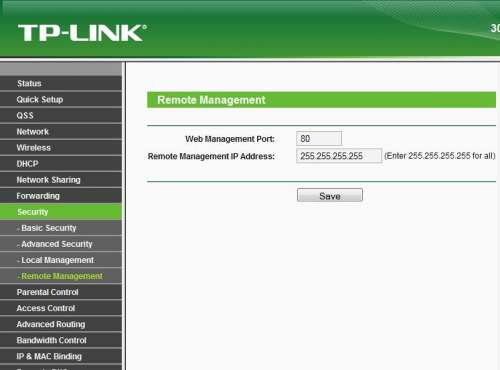Go to DHCP settings
This screenshot has height=370, width=500.
pos(61,164)
